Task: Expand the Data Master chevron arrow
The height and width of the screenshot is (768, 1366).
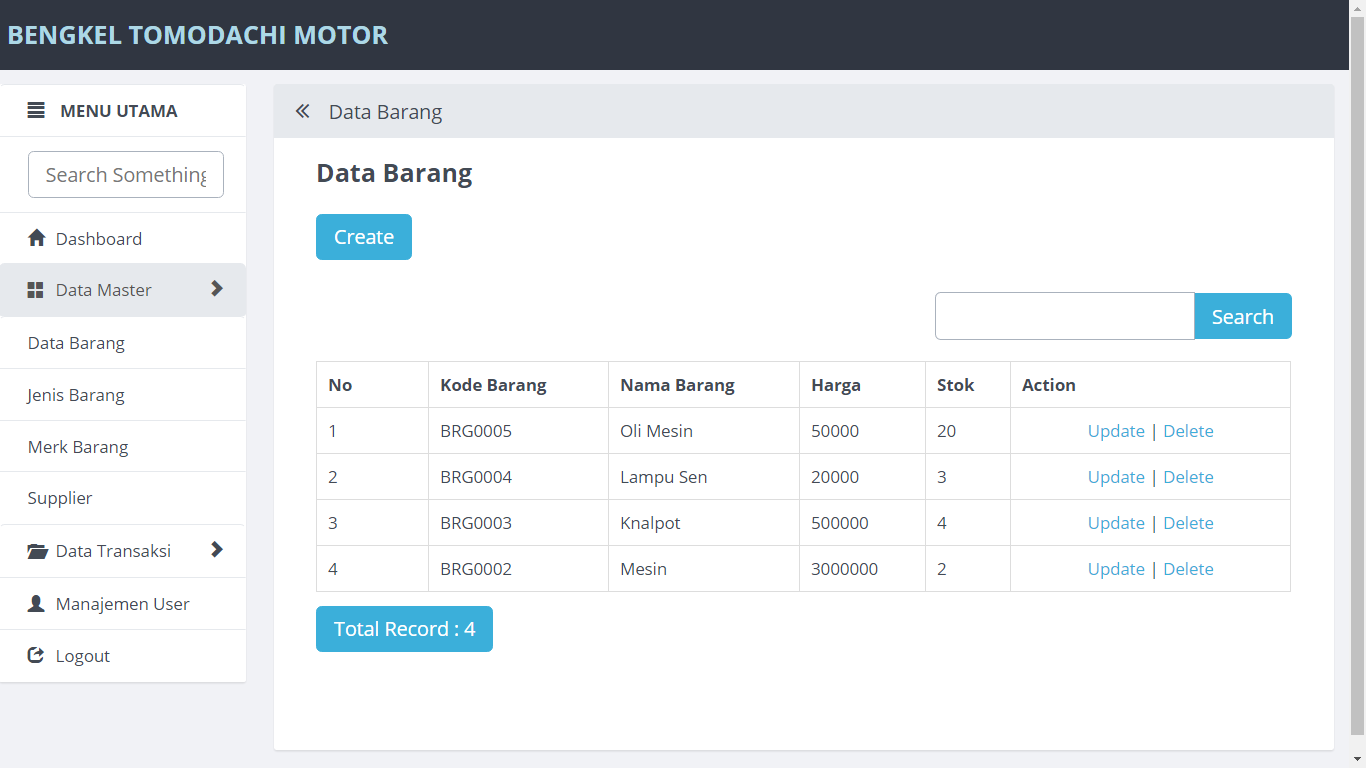Action: pyautogui.click(x=217, y=289)
